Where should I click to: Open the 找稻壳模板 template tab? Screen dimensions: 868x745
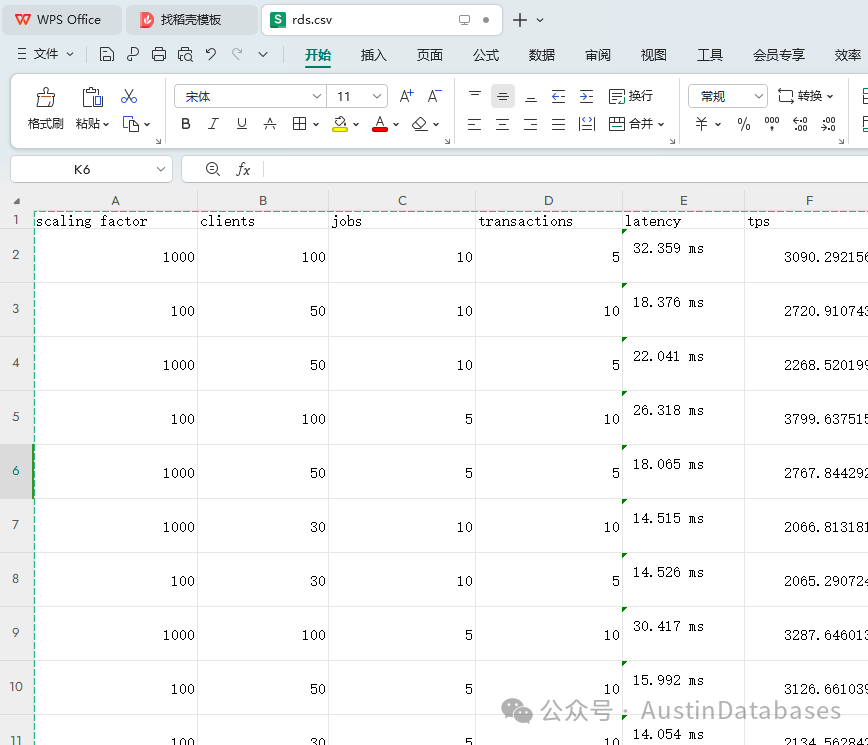(190, 20)
